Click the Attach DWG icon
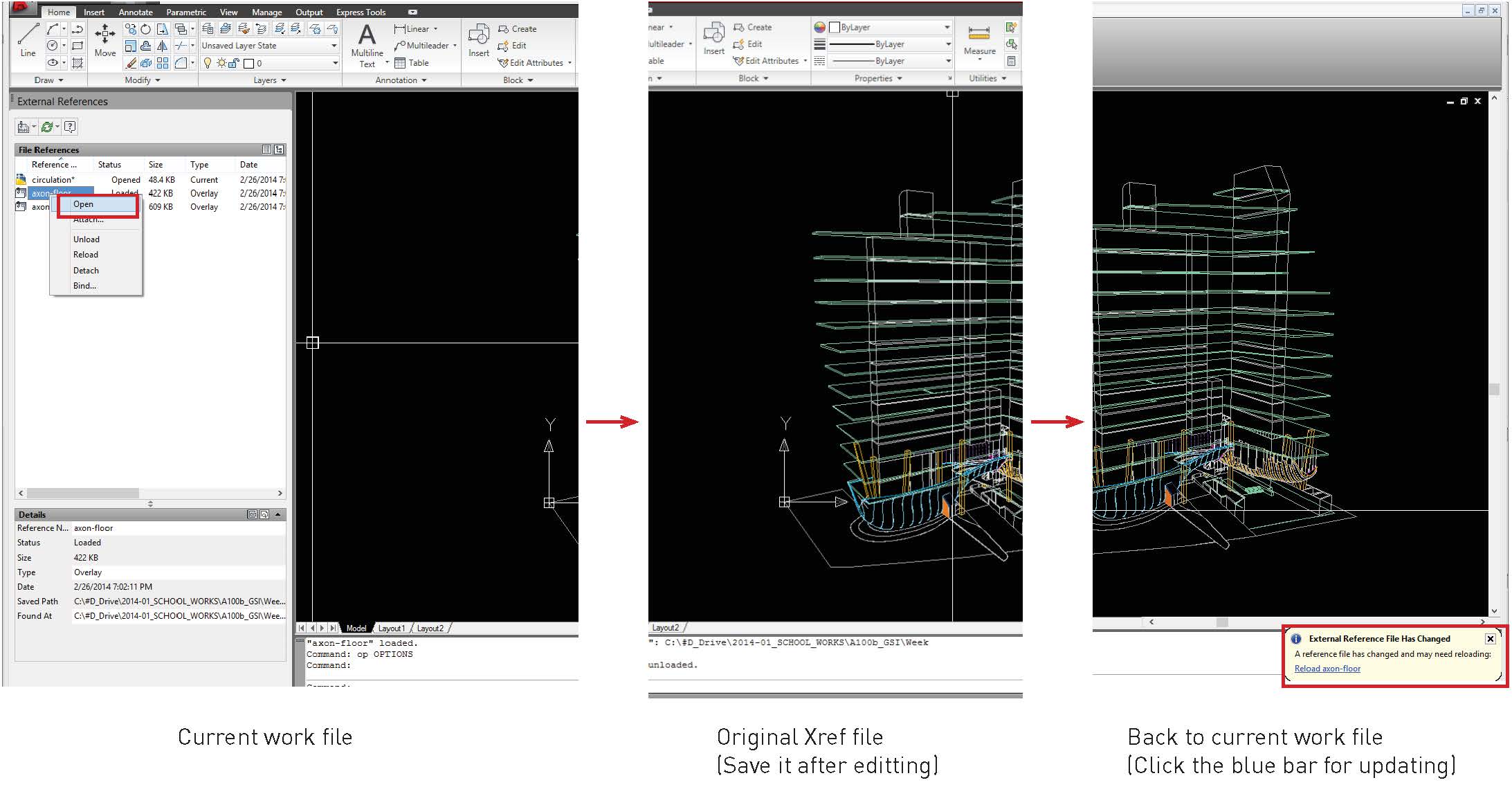Image resolution: width=1512 pixels, height=787 pixels. 24,127
